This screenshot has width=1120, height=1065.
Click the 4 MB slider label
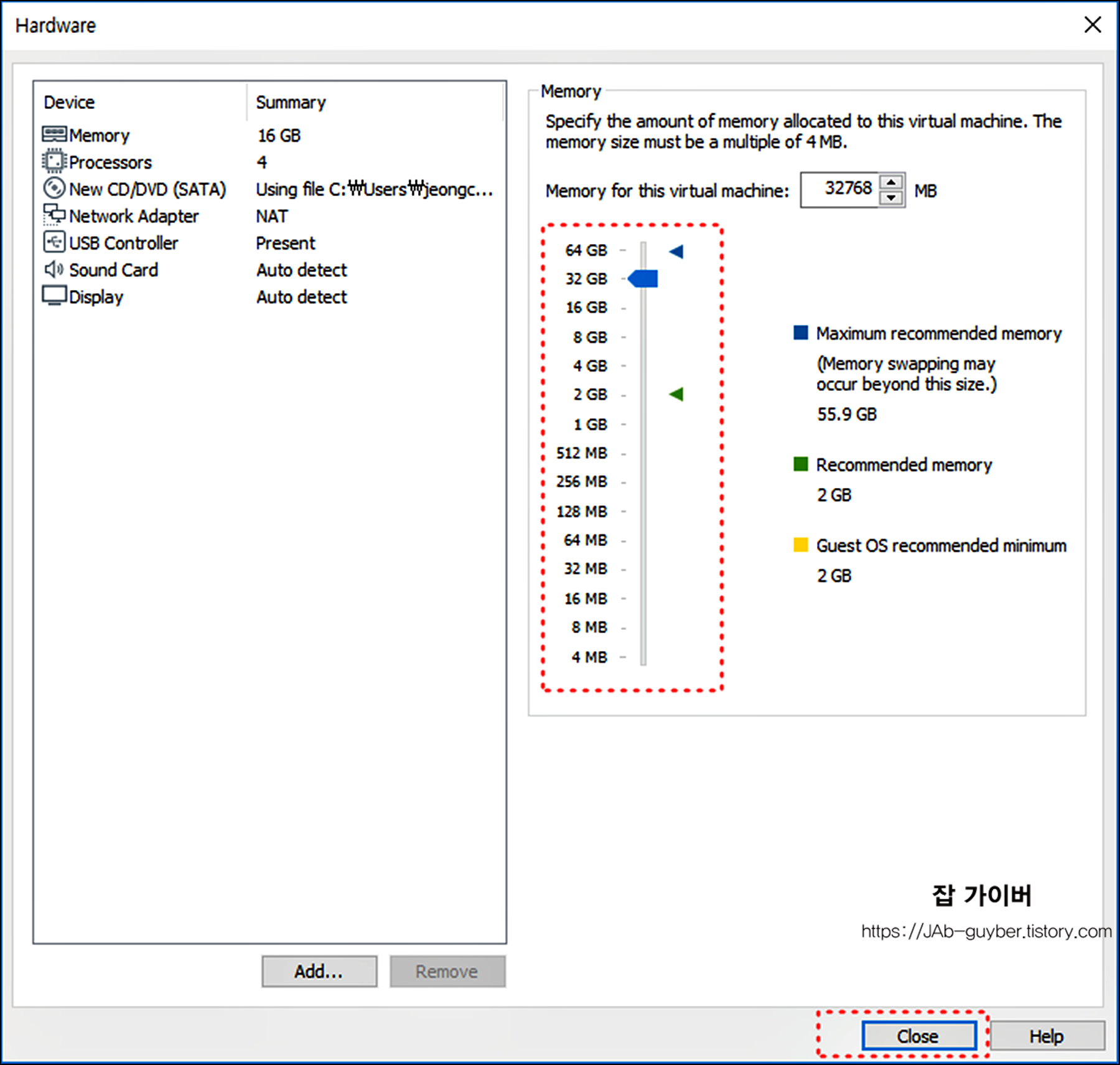[x=589, y=657]
